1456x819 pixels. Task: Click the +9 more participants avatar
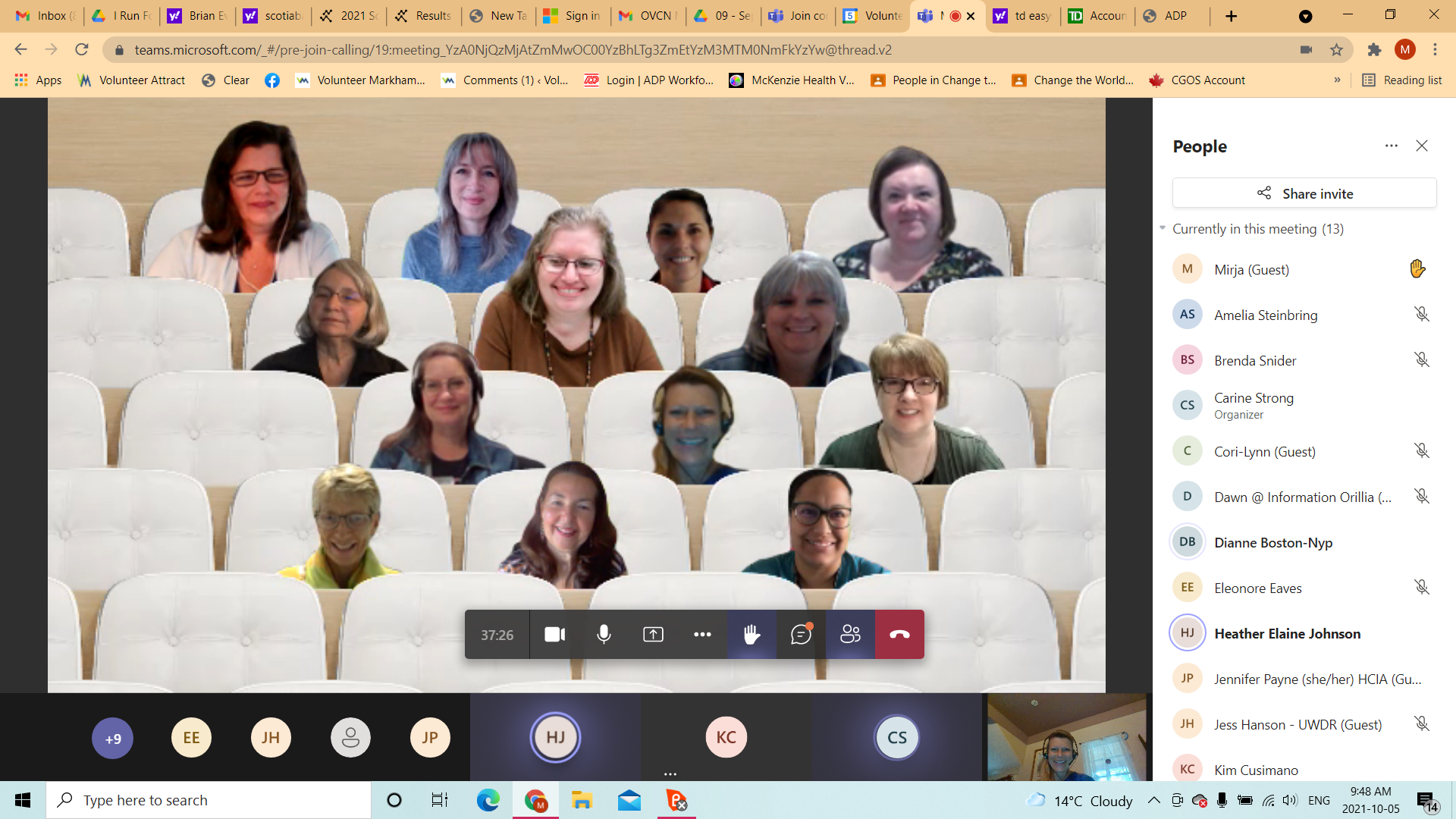click(x=112, y=738)
